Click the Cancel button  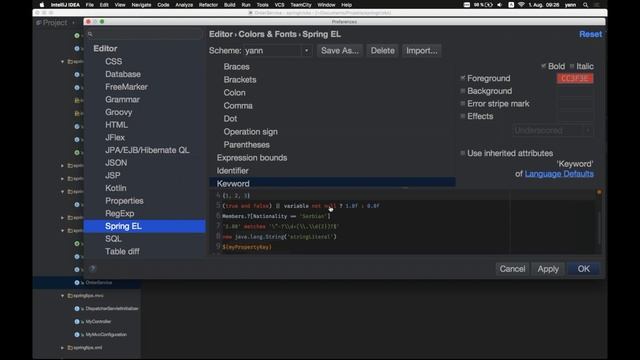[x=512, y=269]
